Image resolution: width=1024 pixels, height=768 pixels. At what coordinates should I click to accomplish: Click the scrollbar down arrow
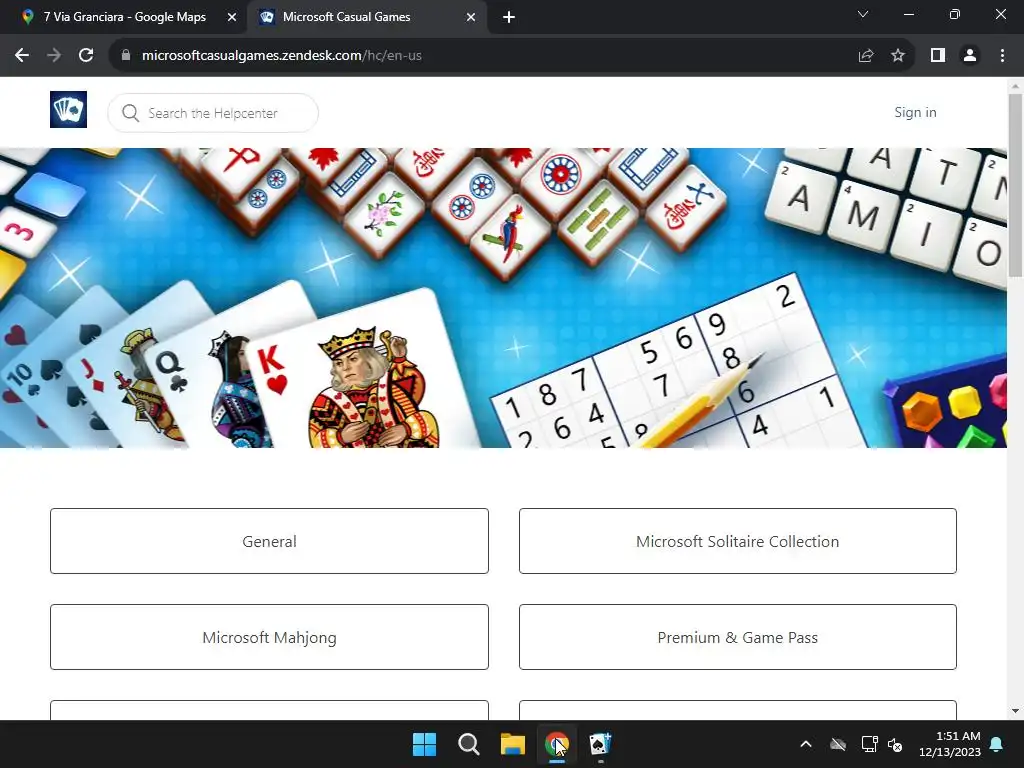1015,711
